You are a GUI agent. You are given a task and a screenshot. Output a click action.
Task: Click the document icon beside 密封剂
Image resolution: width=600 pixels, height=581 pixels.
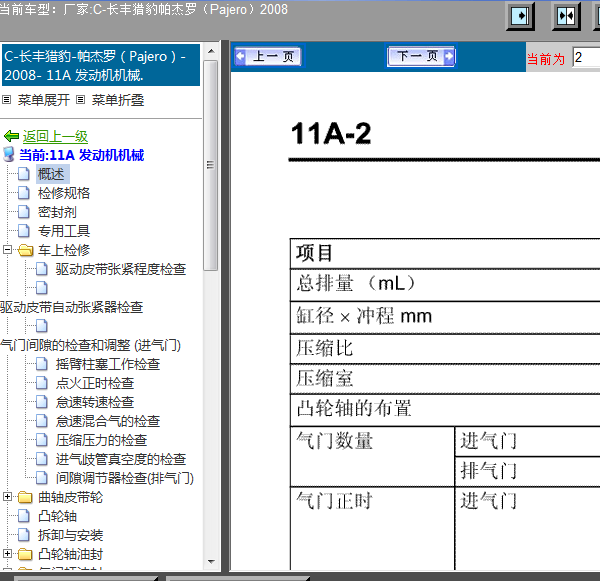tap(24, 212)
